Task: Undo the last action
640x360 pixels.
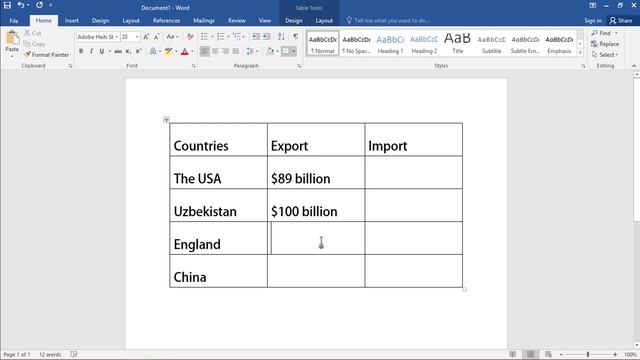Action: (20, 5)
